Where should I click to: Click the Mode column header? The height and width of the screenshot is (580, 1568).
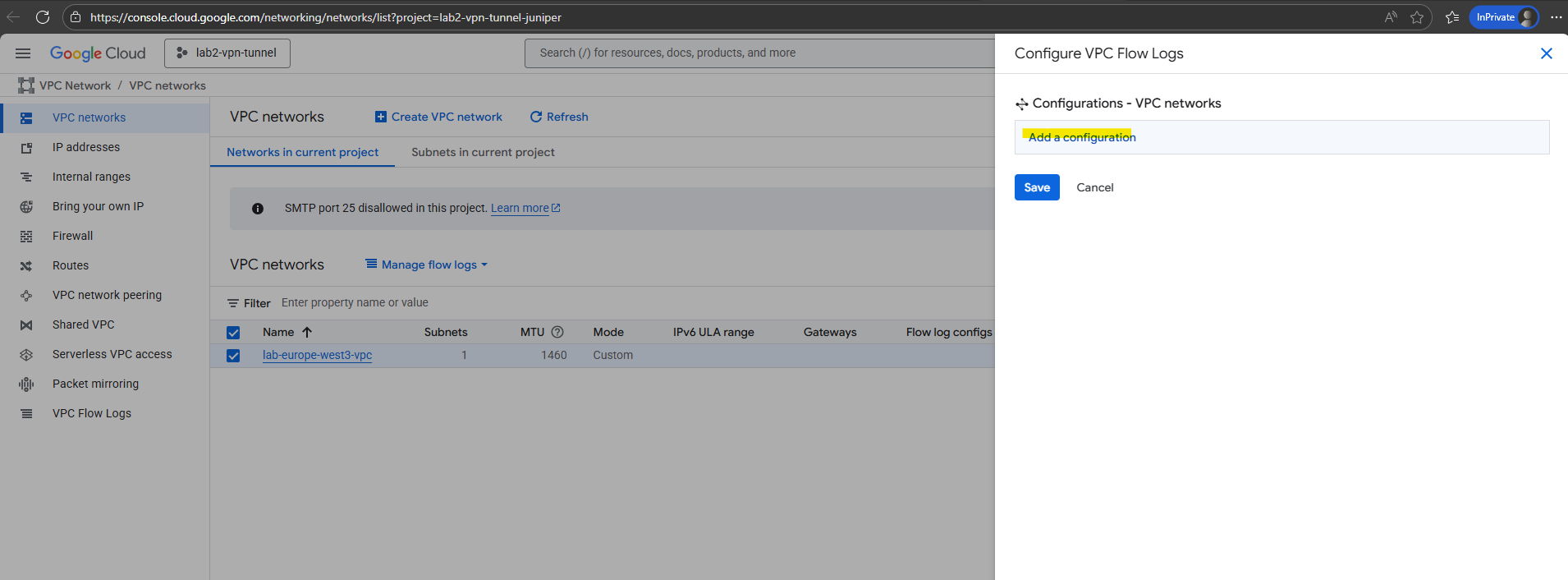(608, 332)
